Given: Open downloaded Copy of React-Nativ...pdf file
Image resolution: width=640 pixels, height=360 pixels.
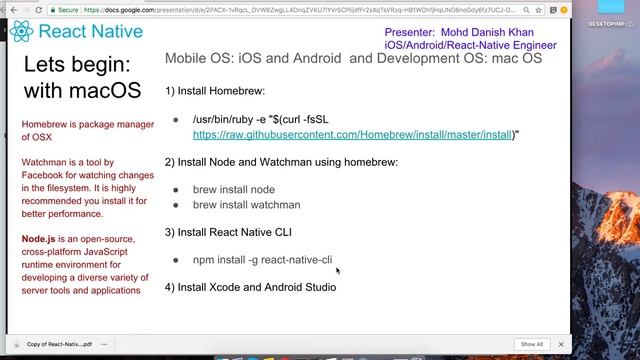Looking at the screenshot, I should click(x=59, y=344).
